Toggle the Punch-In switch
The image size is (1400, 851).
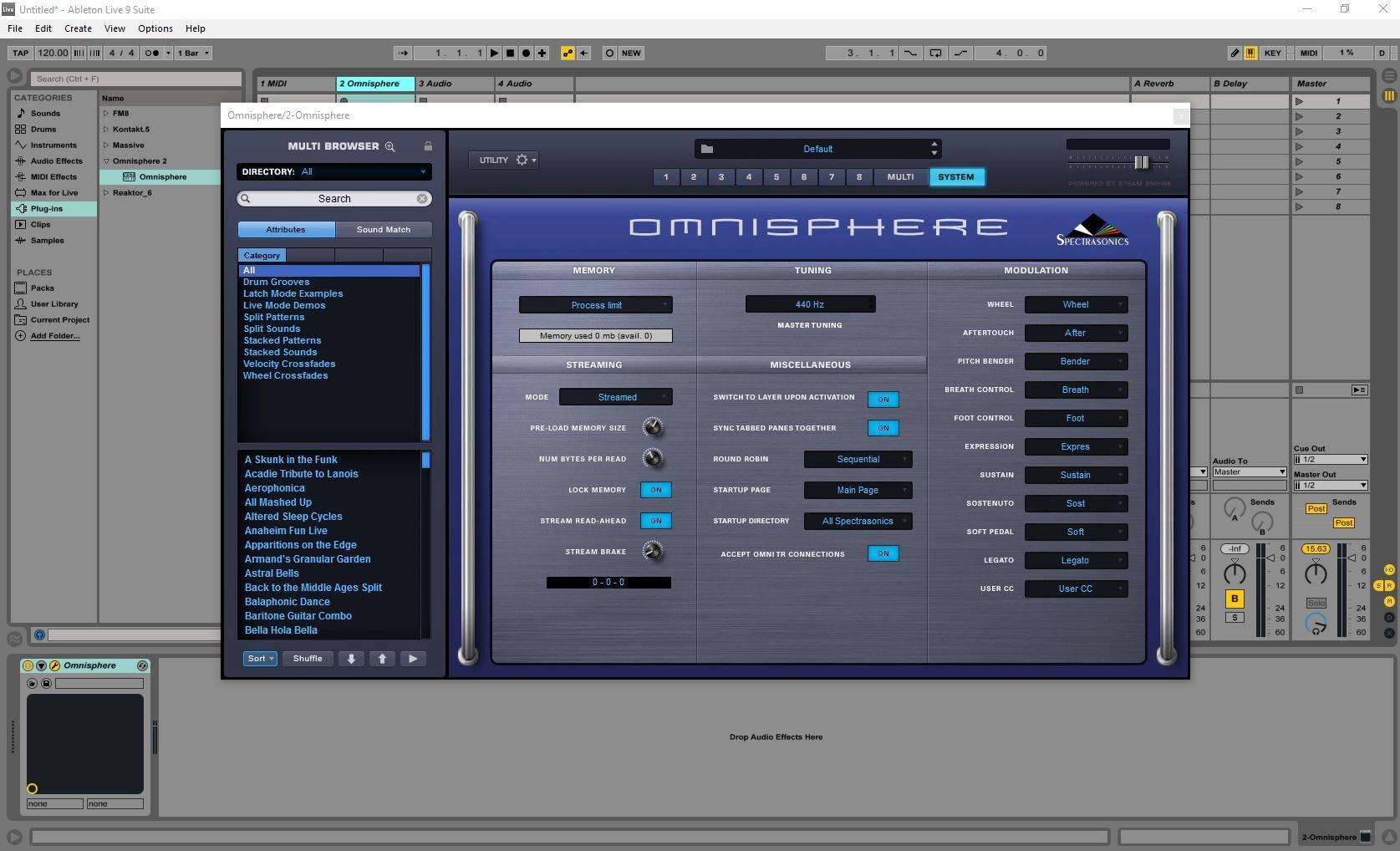tap(910, 53)
